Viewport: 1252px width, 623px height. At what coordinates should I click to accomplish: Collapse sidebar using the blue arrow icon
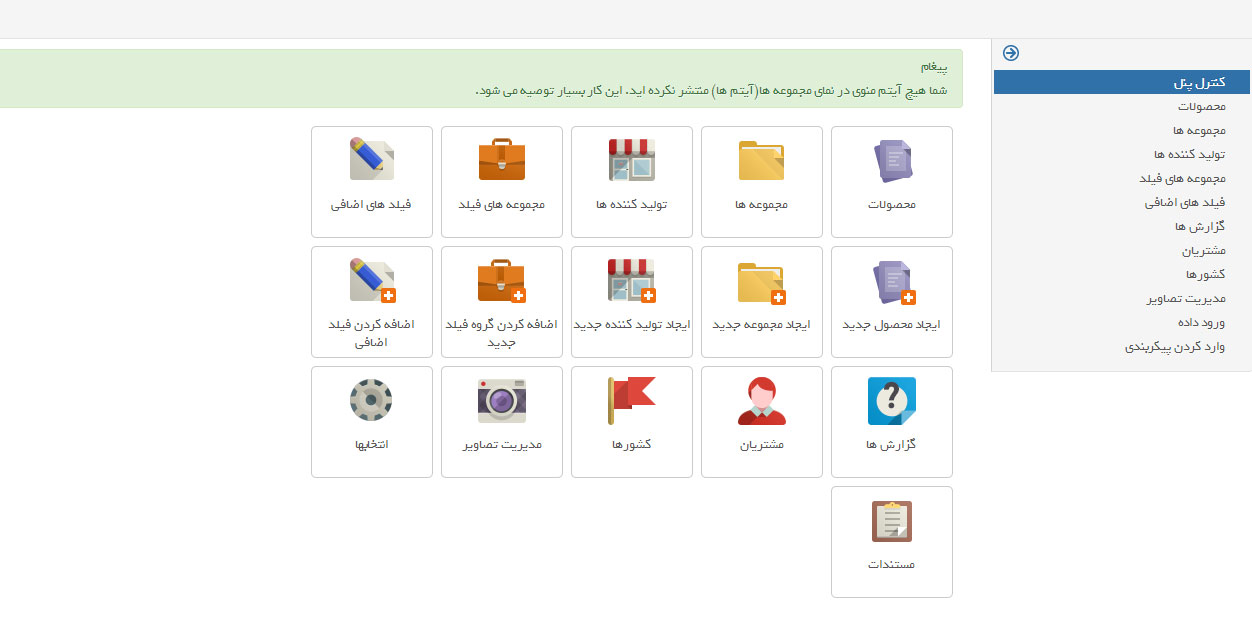1011,53
